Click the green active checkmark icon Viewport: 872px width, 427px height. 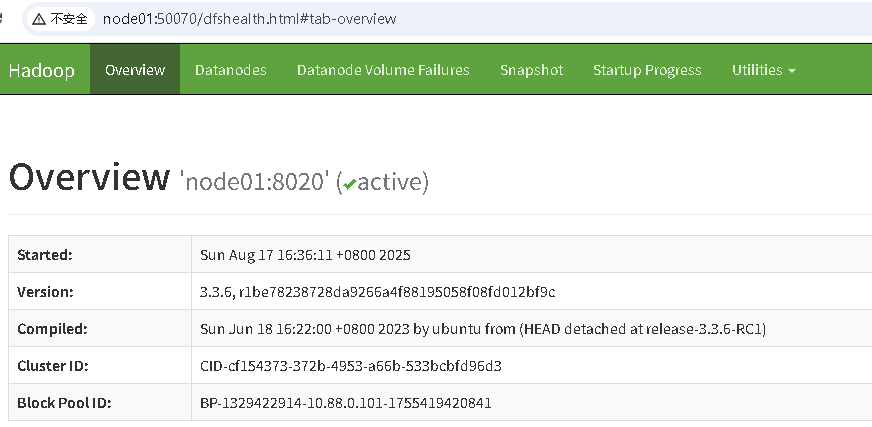coord(349,183)
